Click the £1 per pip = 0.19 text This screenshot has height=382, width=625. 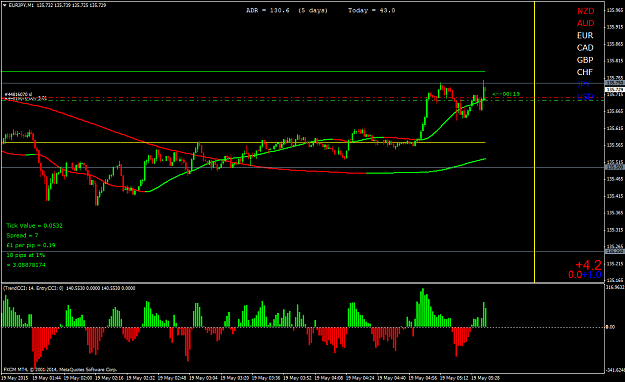[x=31, y=245]
